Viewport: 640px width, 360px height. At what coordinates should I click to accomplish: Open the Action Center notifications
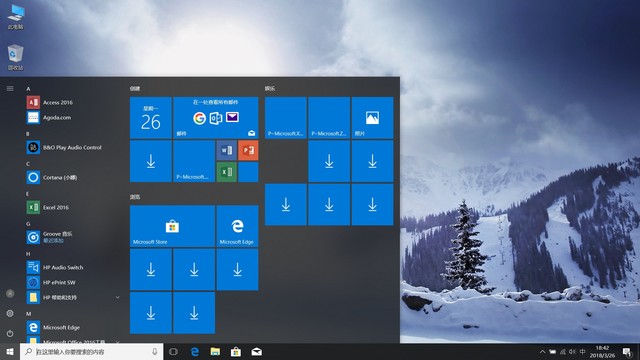pos(627,351)
